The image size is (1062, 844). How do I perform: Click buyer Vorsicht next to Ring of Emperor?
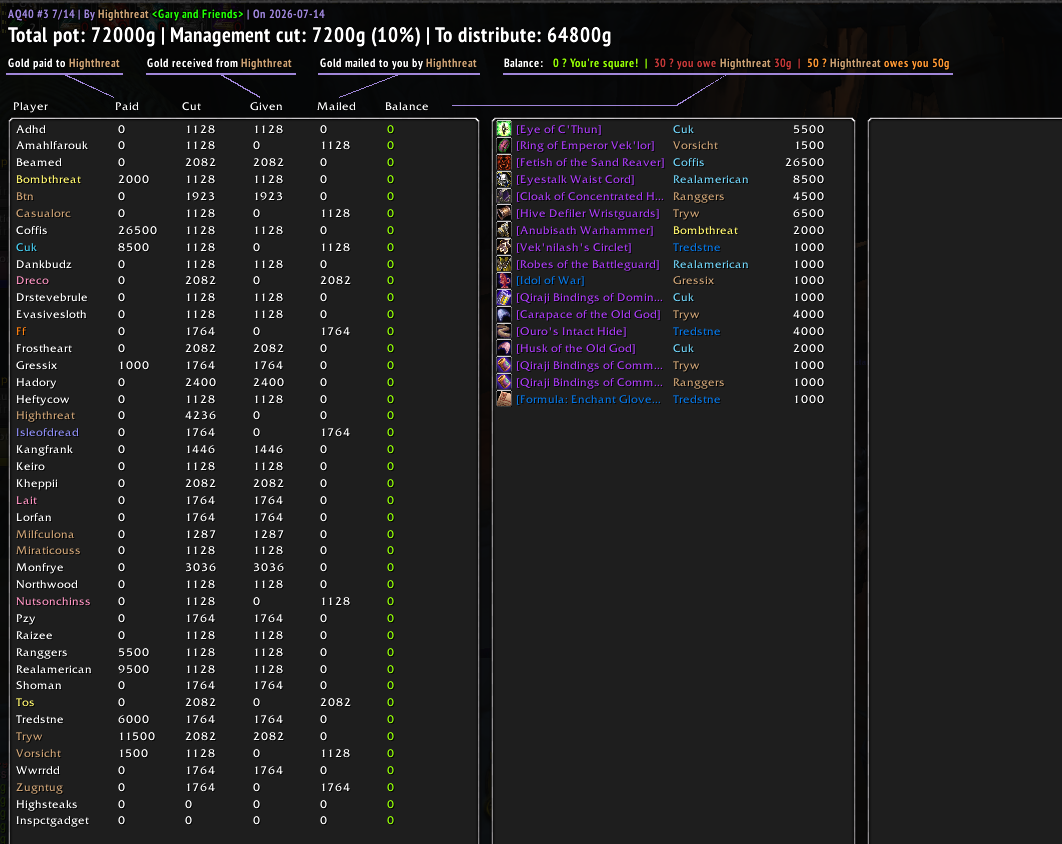[695, 146]
